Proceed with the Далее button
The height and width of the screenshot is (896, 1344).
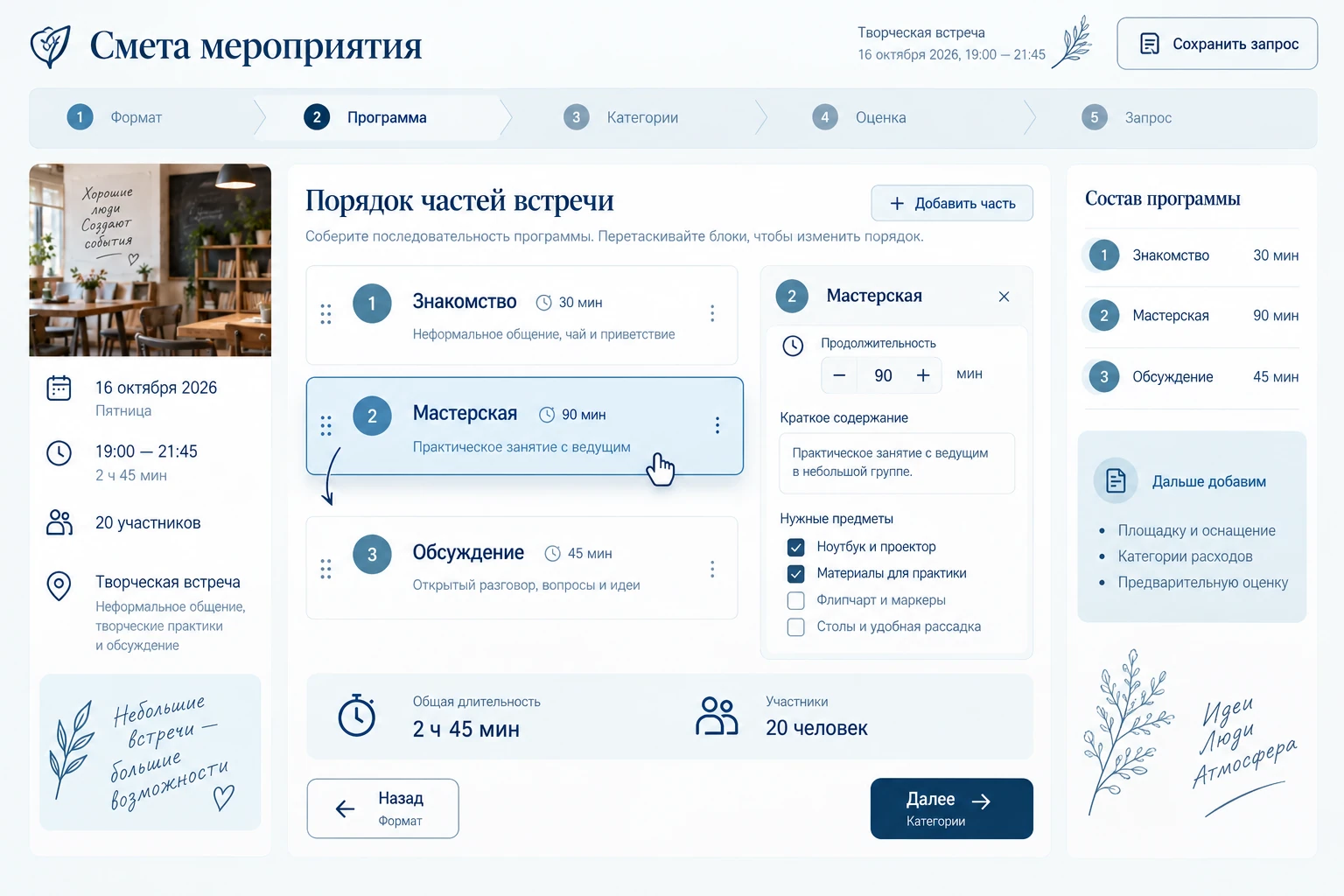[x=952, y=808]
